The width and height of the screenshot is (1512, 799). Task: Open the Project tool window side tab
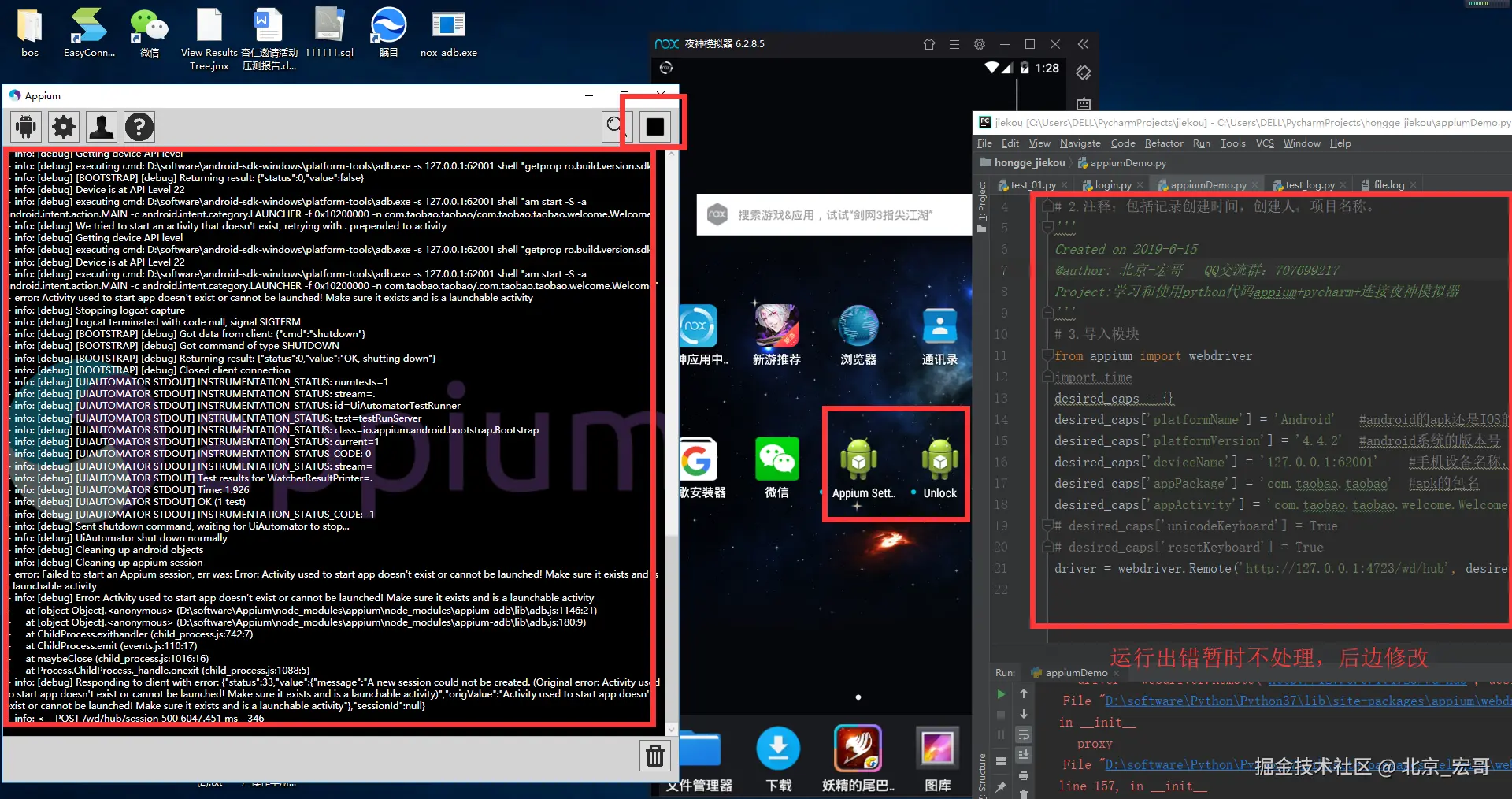pyautogui.click(x=981, y=207)
